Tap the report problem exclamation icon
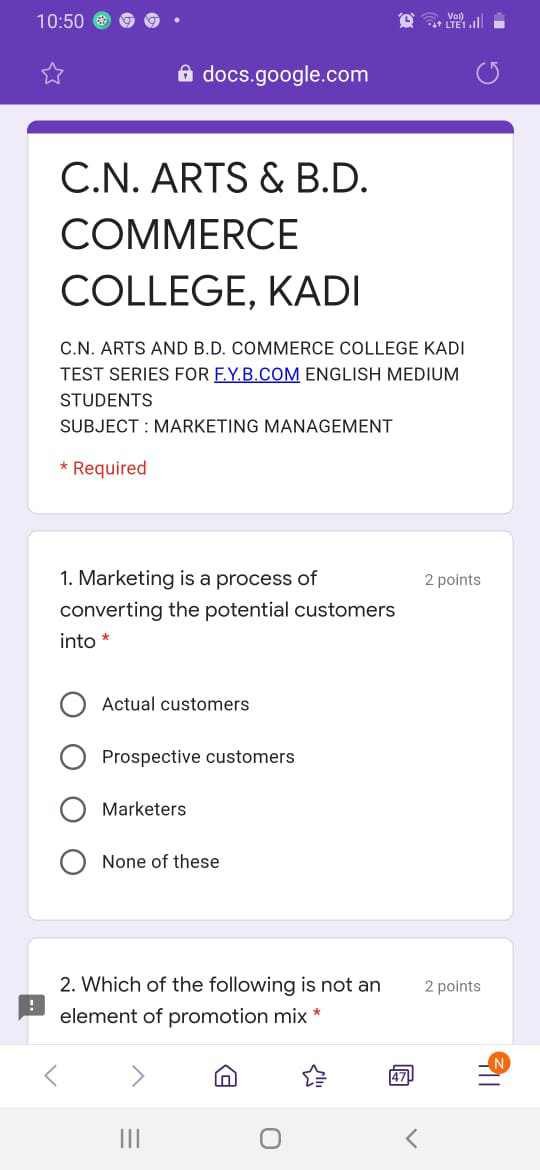Viewport: 540px width, 1170px height. [32, 1005]
